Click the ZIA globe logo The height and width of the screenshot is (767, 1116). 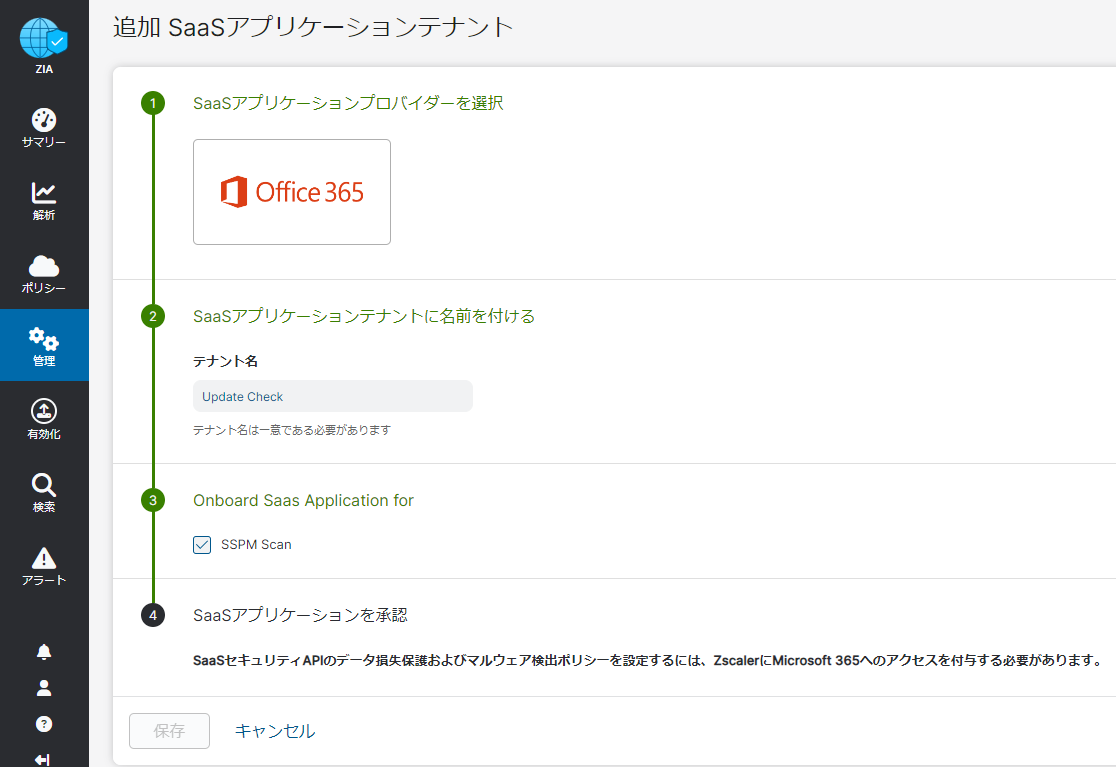point(43,38)
